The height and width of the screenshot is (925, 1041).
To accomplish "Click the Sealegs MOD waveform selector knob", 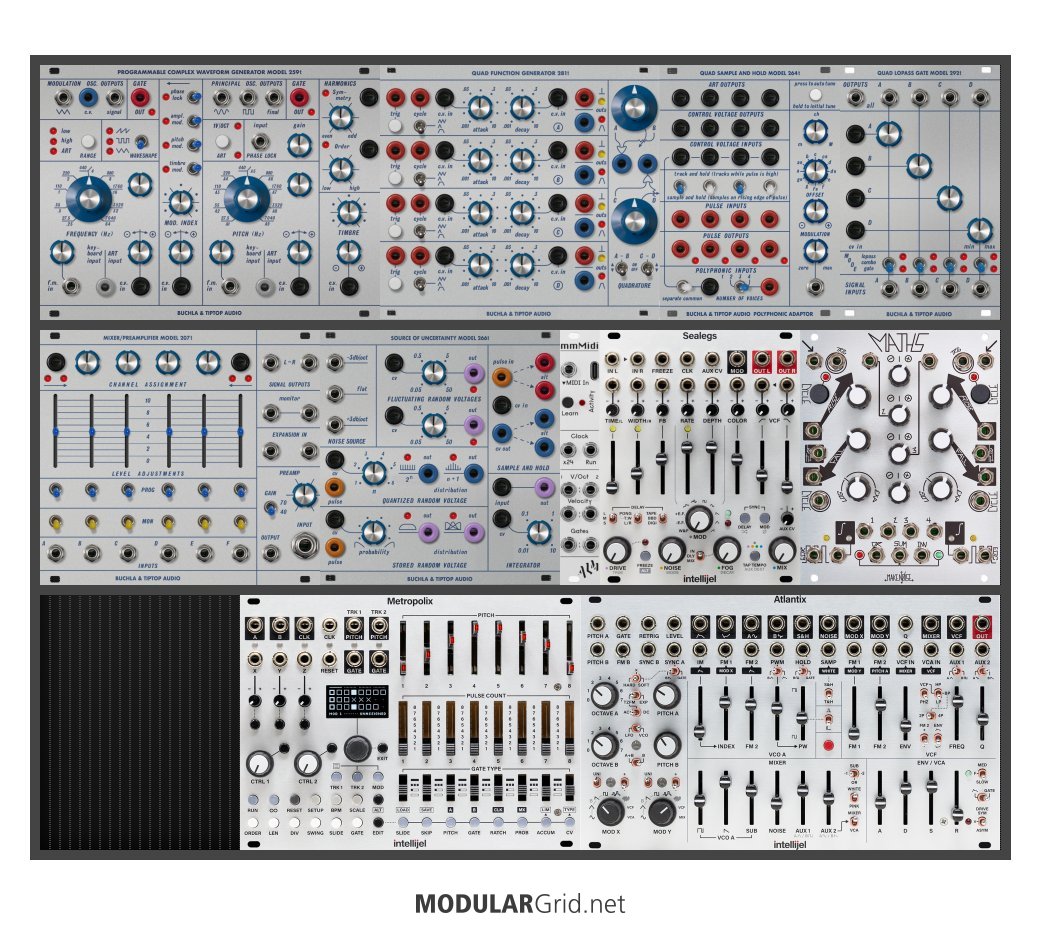I will [x=698, y=519].
